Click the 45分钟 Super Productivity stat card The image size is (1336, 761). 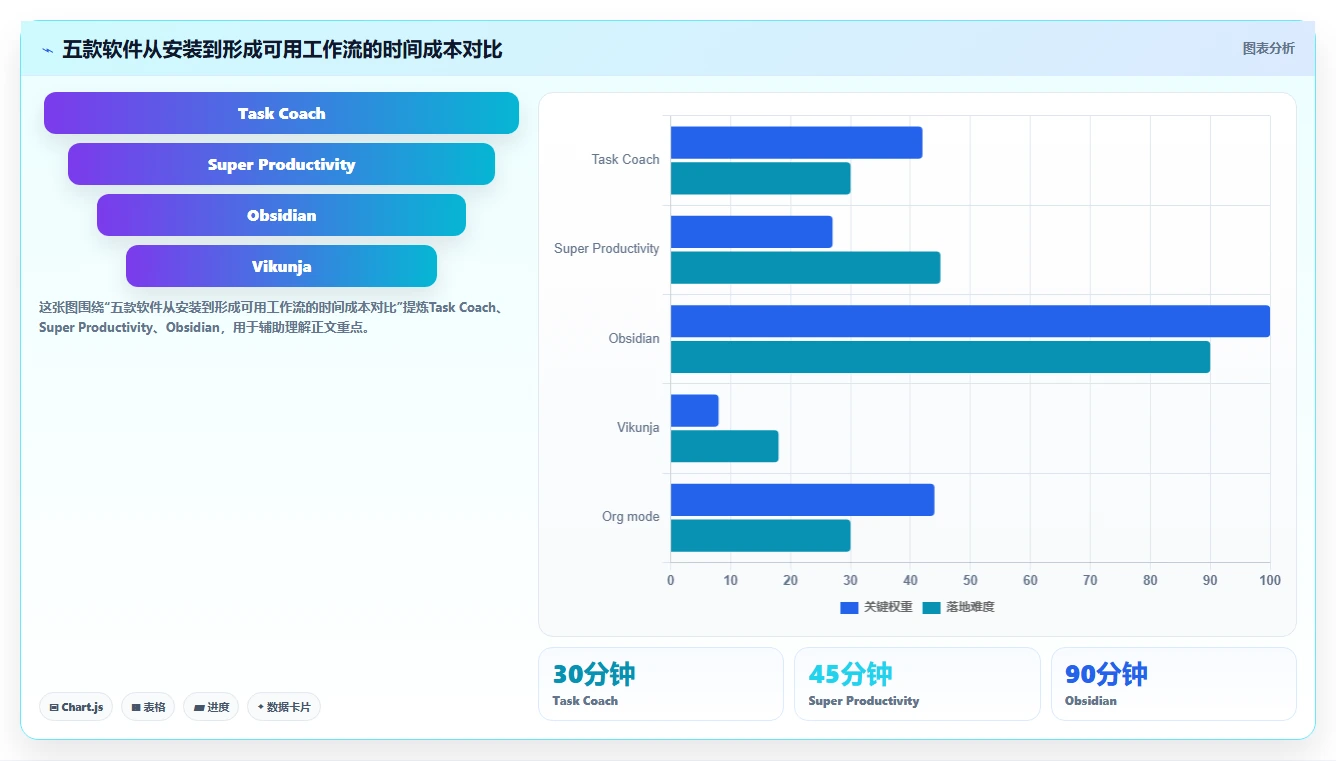click(917, 684)
